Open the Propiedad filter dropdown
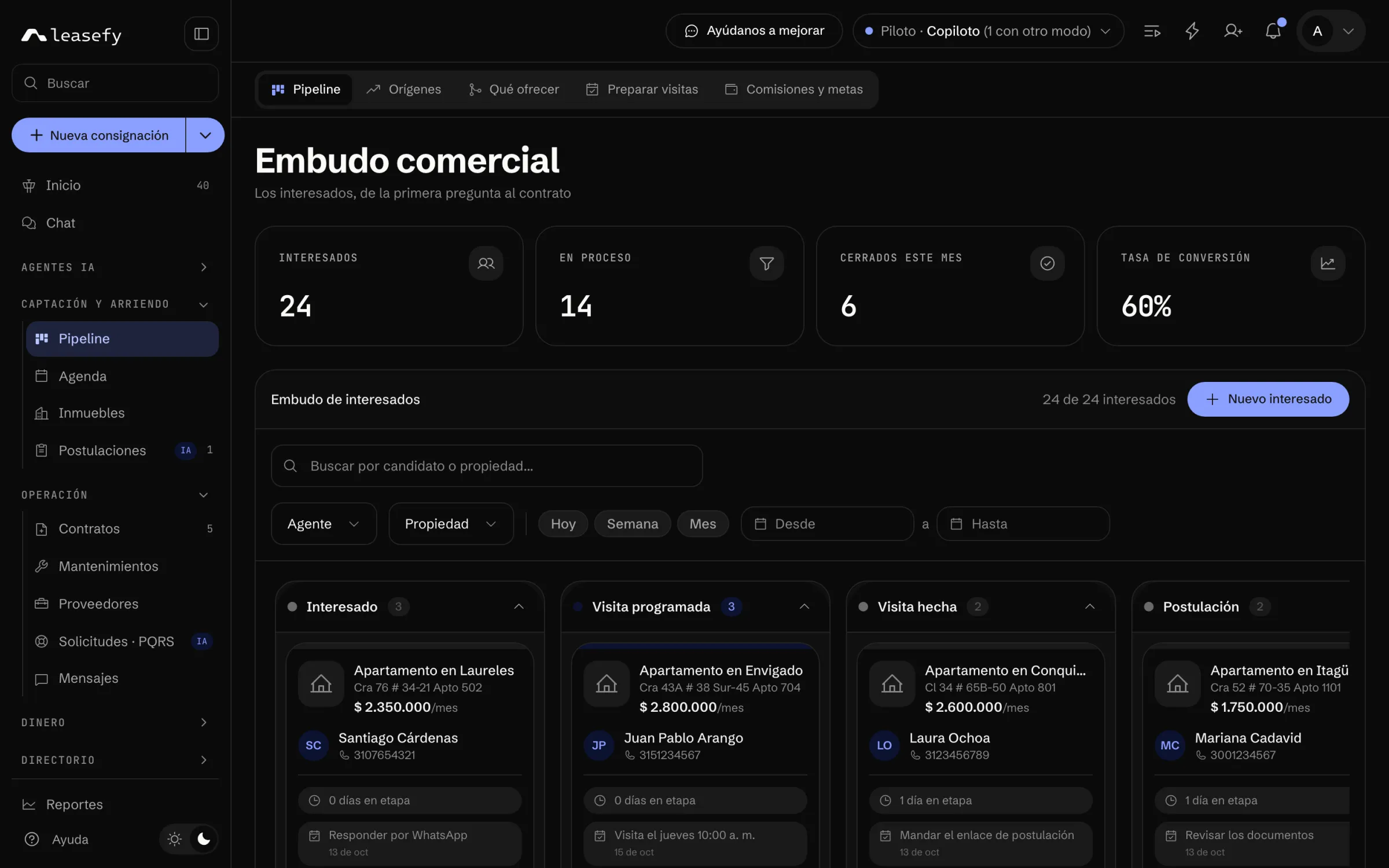This screenshot has width=1389, height=868. point(451,524)
